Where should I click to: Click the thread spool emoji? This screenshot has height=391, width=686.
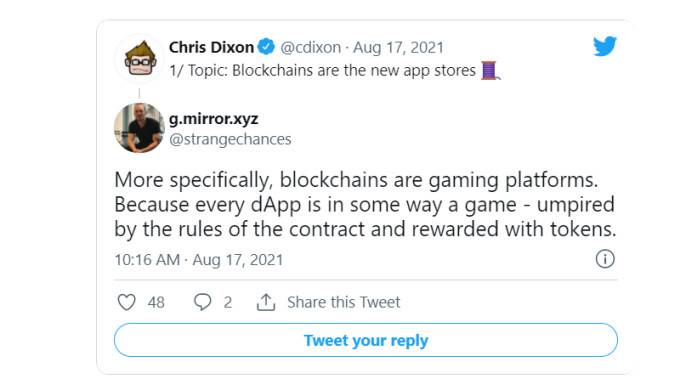(490, 70)
